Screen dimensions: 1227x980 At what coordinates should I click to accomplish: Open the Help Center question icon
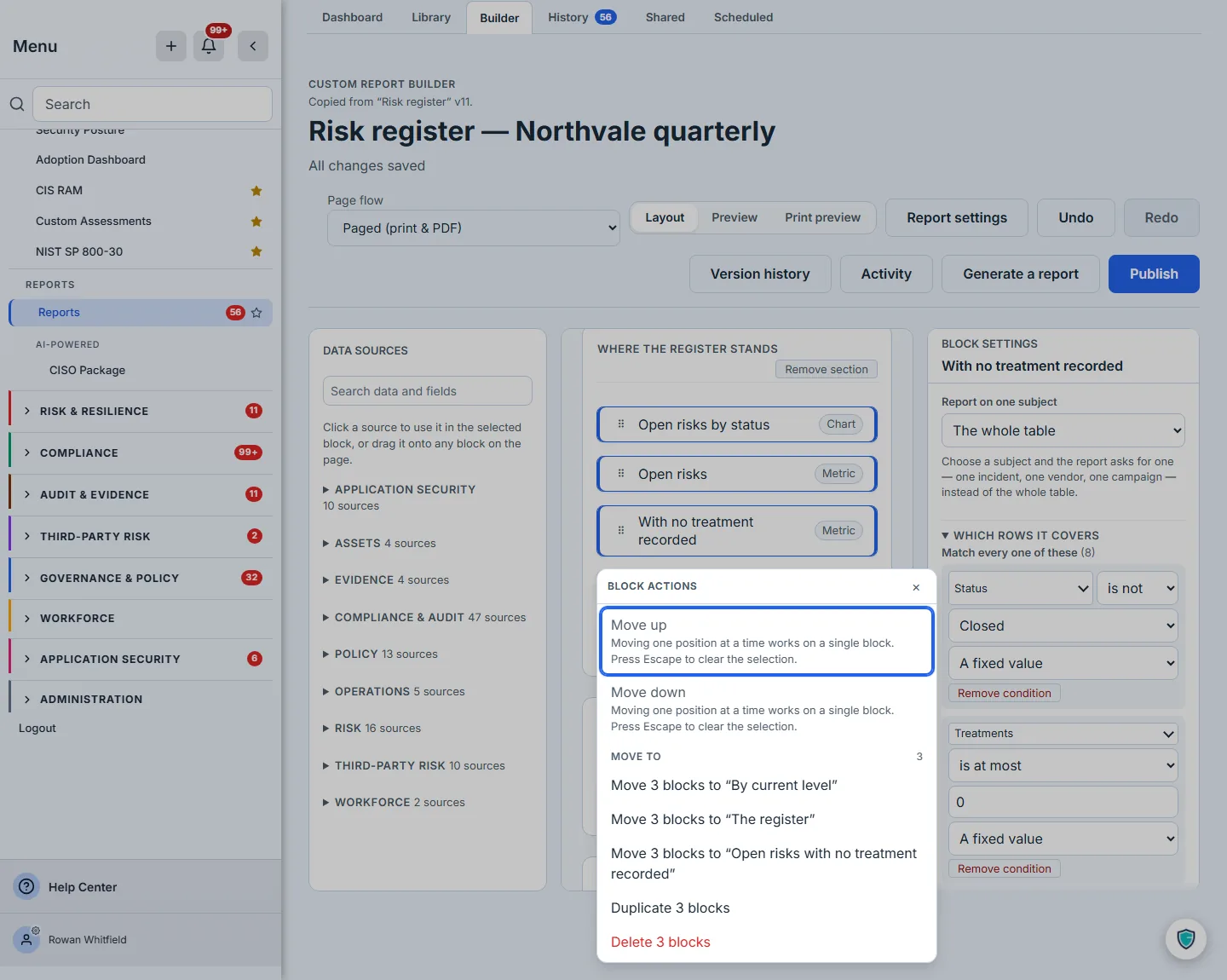tap(27, 886)
